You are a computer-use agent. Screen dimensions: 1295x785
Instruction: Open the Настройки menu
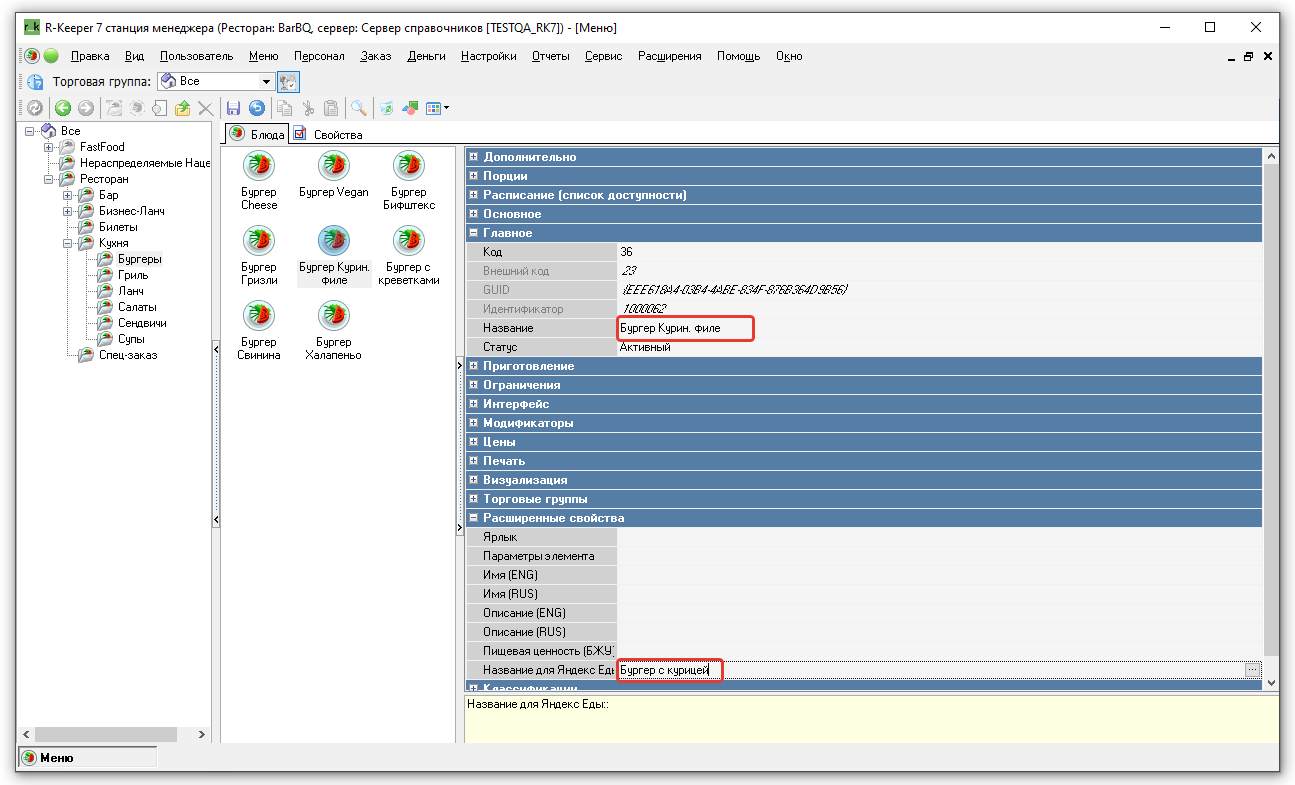click(x=488, y=56)
